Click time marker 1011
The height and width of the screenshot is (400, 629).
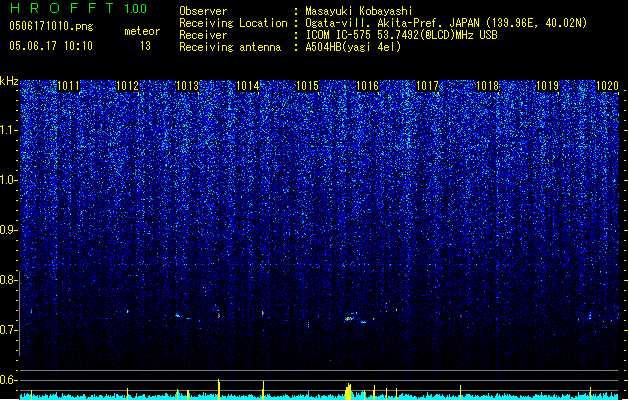[69, 86]
